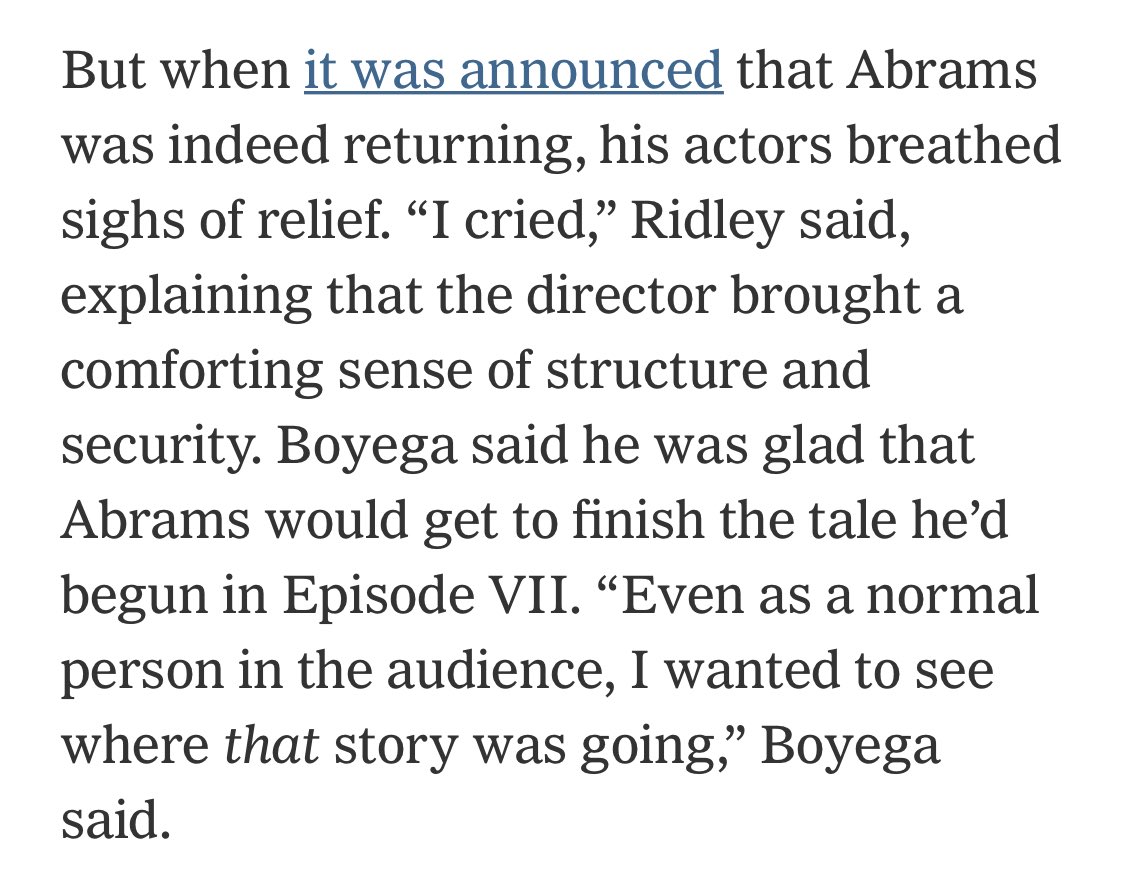The image size is (1124, 880).
Task: Click the word 'finish' in the paragraph
Action: click(638, 520)
